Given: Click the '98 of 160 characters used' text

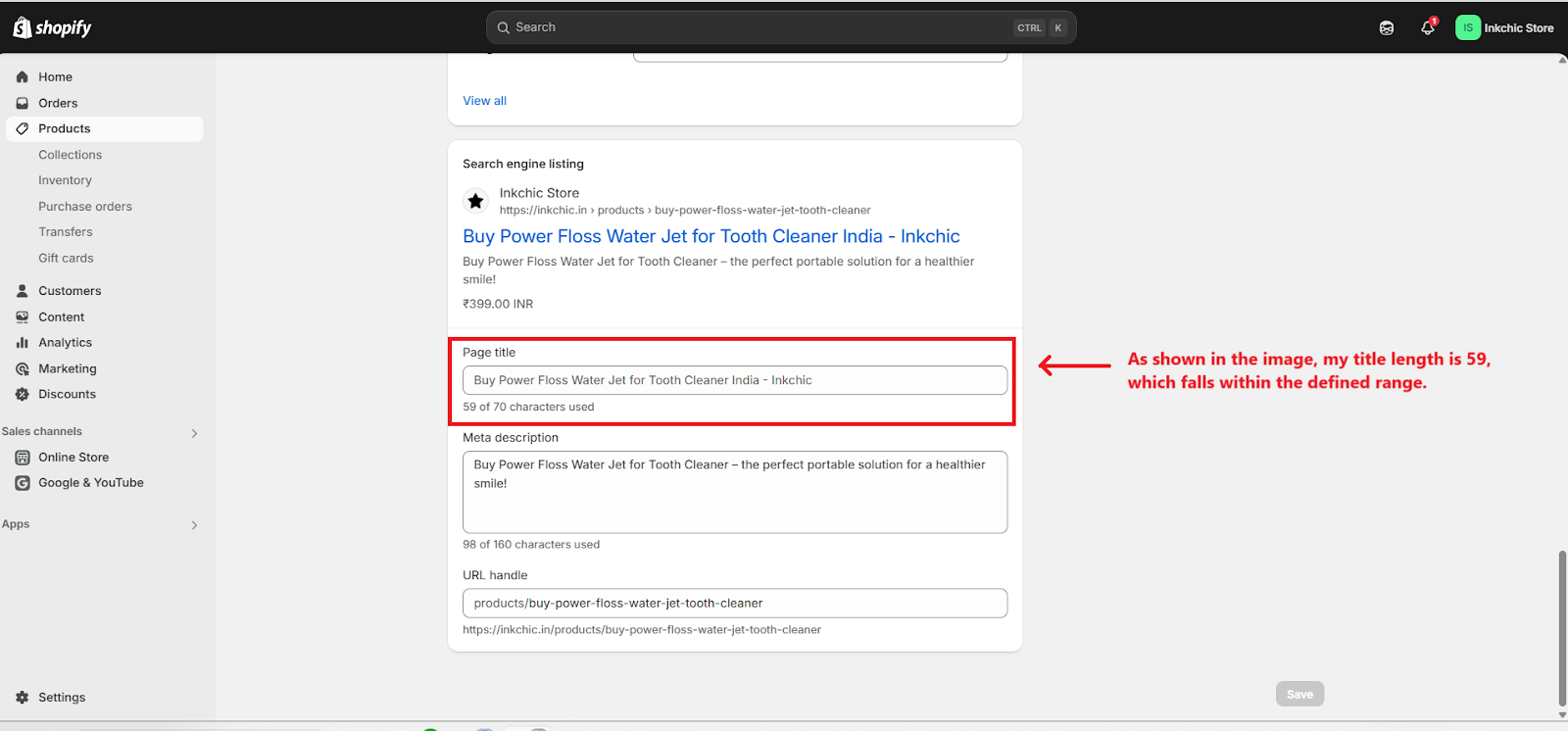Looking at the screenshot, I should click(x=531, y=545).
